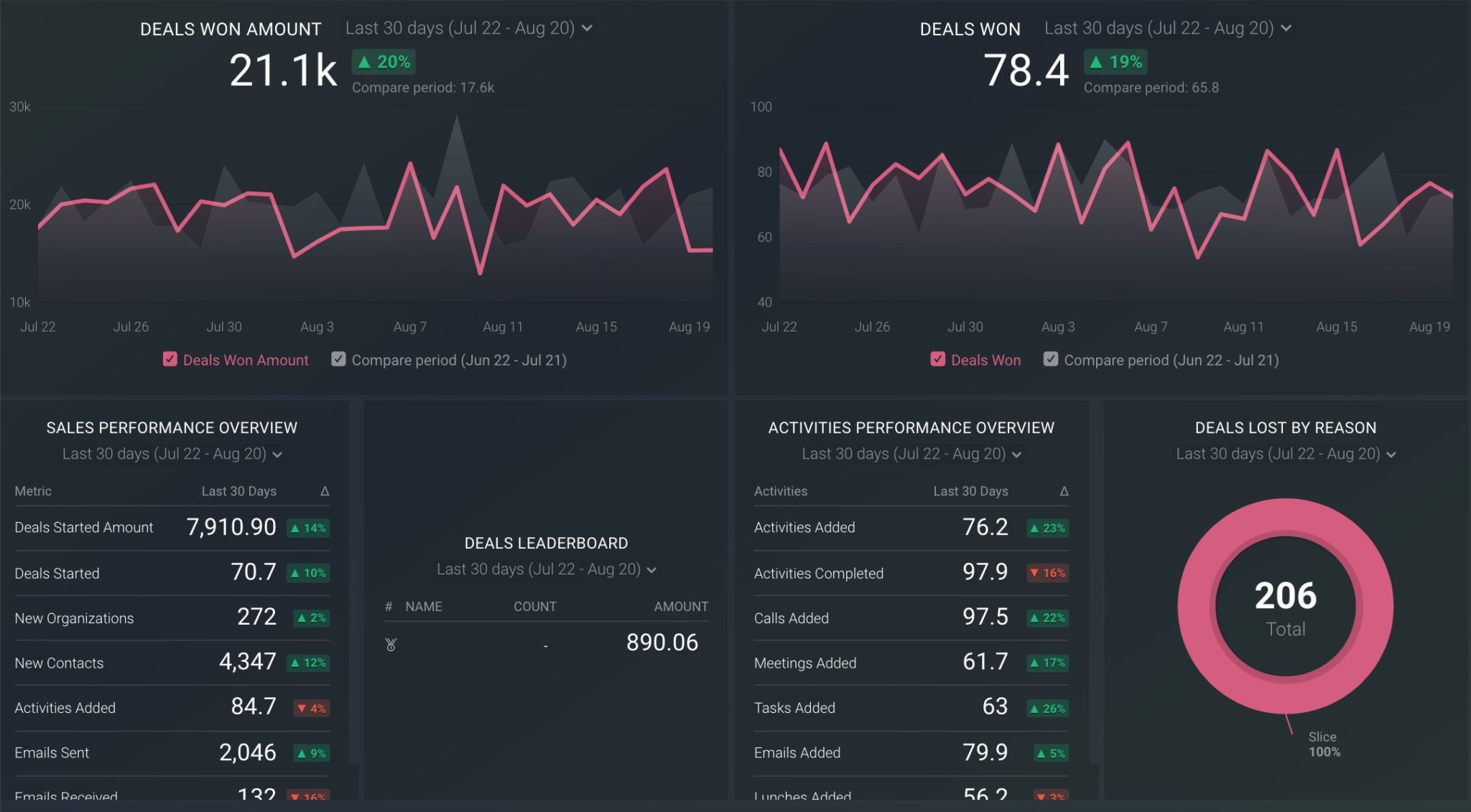Select the NAME column header
The width and height of the screenshot is (1471, 812).
coord(424,607)
